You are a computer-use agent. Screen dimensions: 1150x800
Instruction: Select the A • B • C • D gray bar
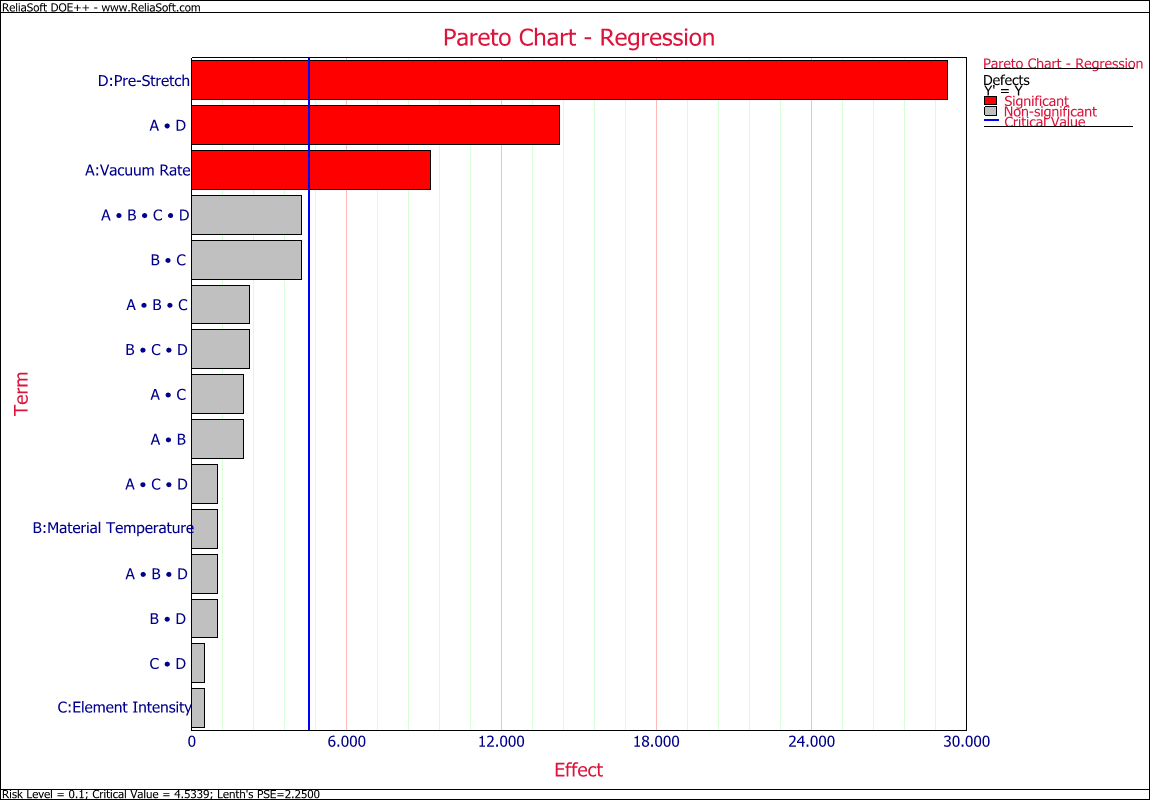[x=246, y=215]
